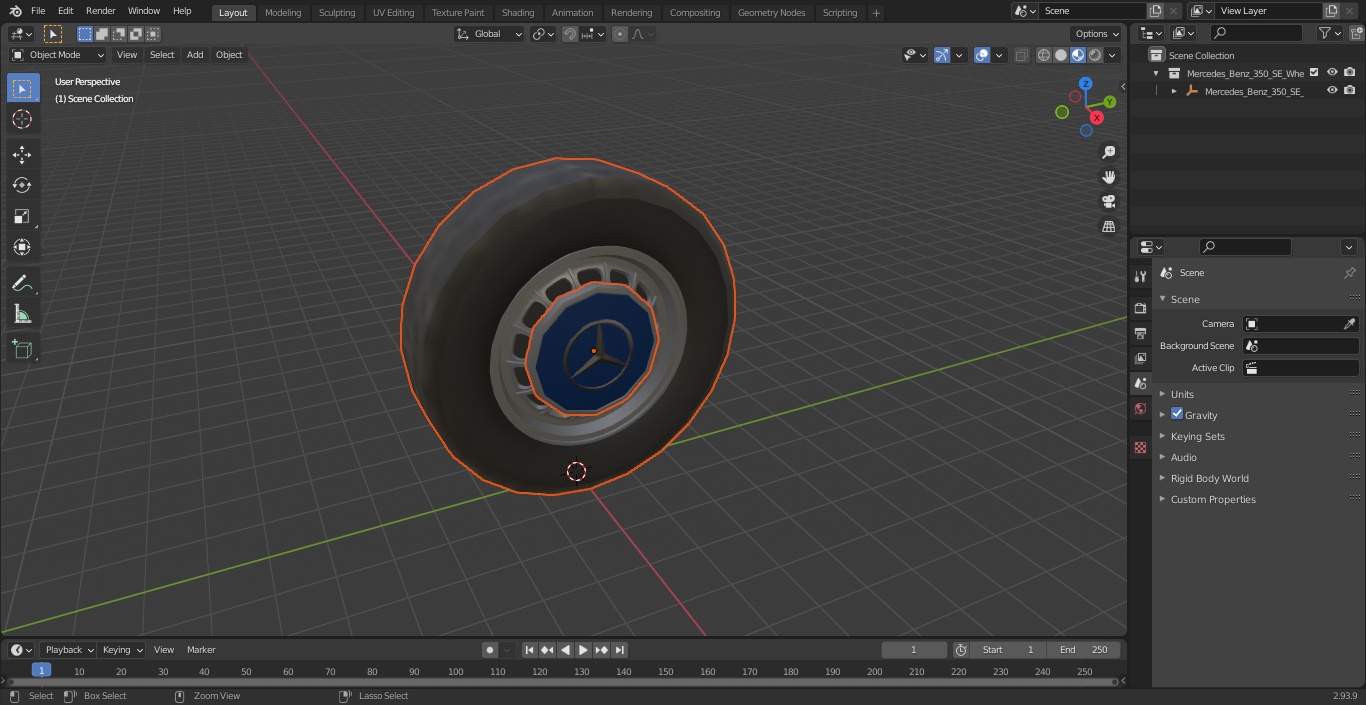
Task: Switch to the Modeling workspace tab
Action: [x=283, y=13]
